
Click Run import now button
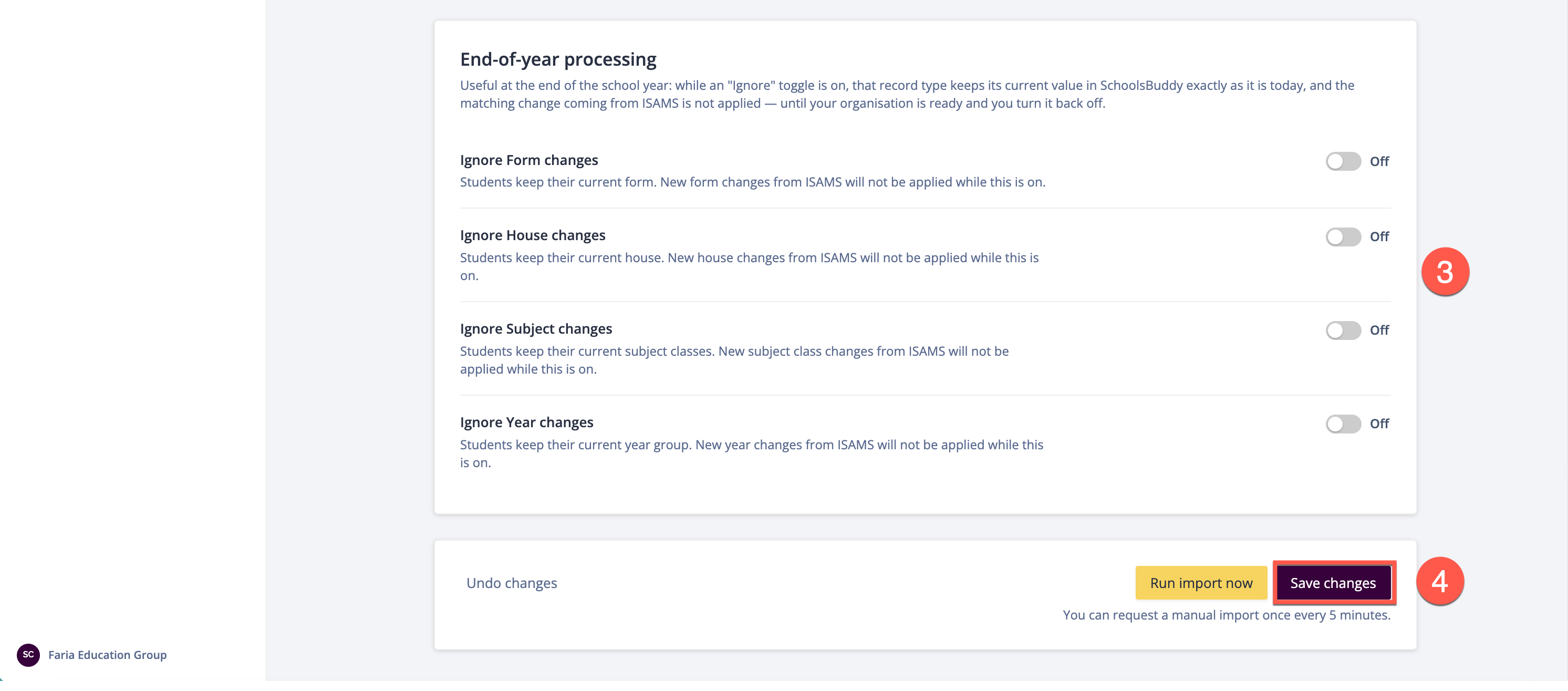[x=1201, y=583]
